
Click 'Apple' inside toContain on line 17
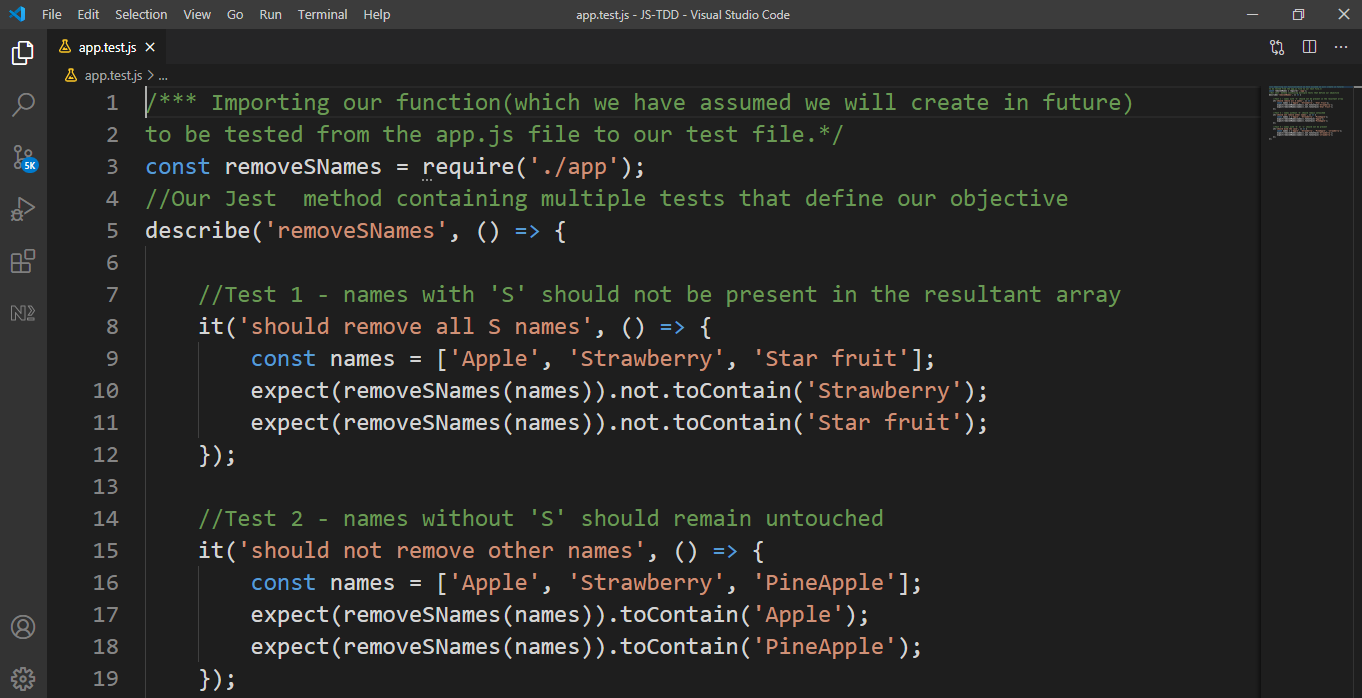(798, 615)
